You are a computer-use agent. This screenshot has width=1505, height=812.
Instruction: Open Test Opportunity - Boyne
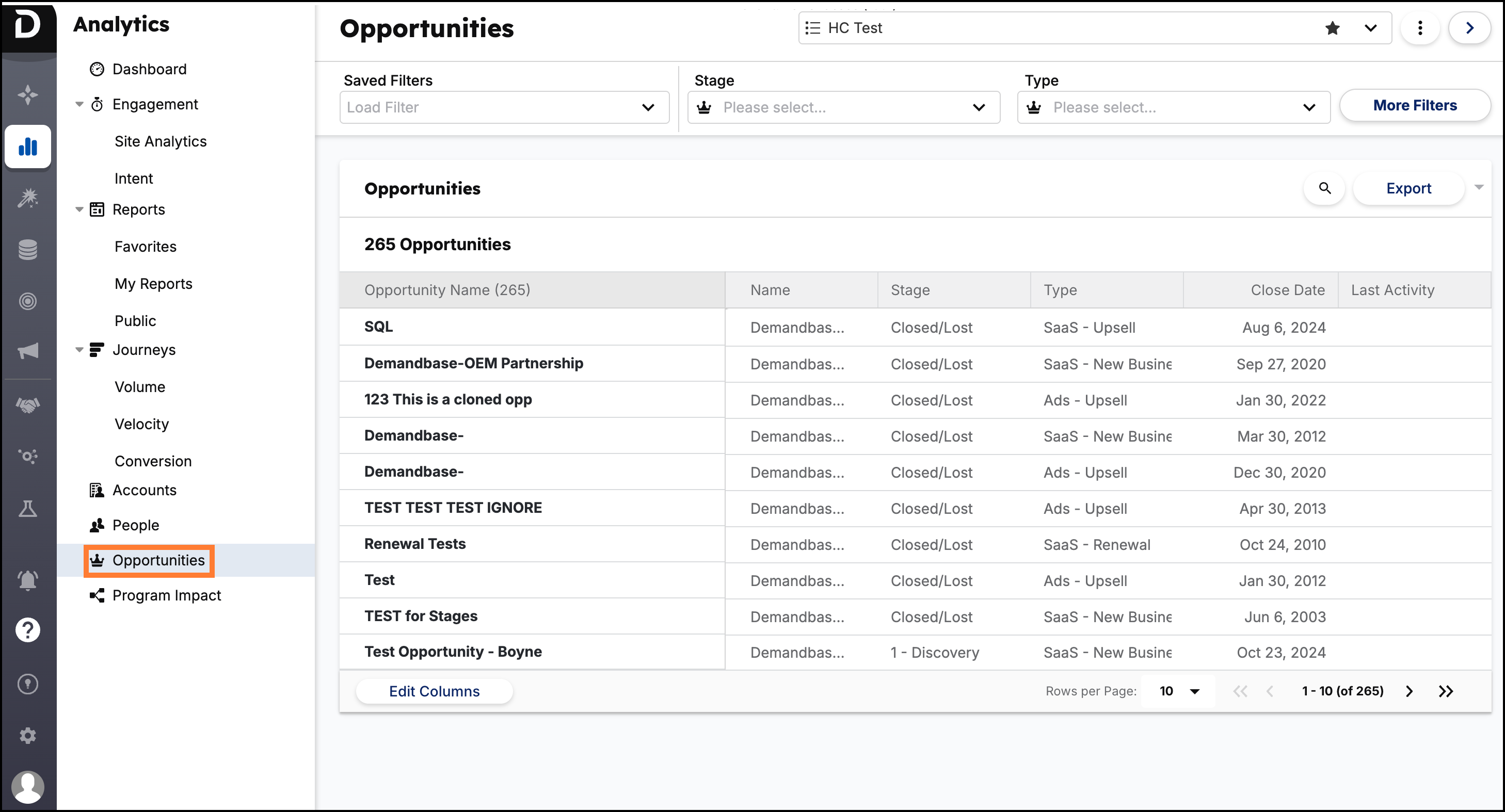click(453, 652)
